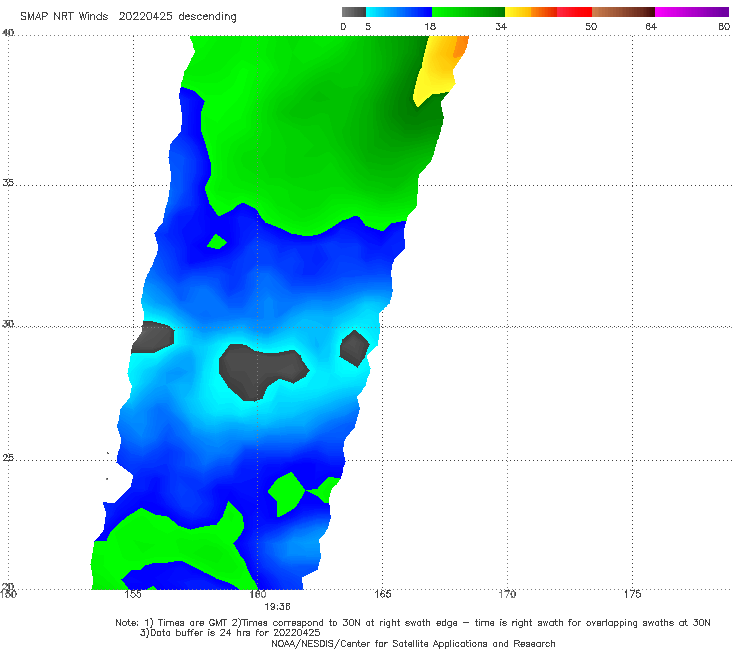Screen dimensions: 740x650
Task: Select the '5' label under the color bar
Action: pyautogui.click(x=368, y=26)
